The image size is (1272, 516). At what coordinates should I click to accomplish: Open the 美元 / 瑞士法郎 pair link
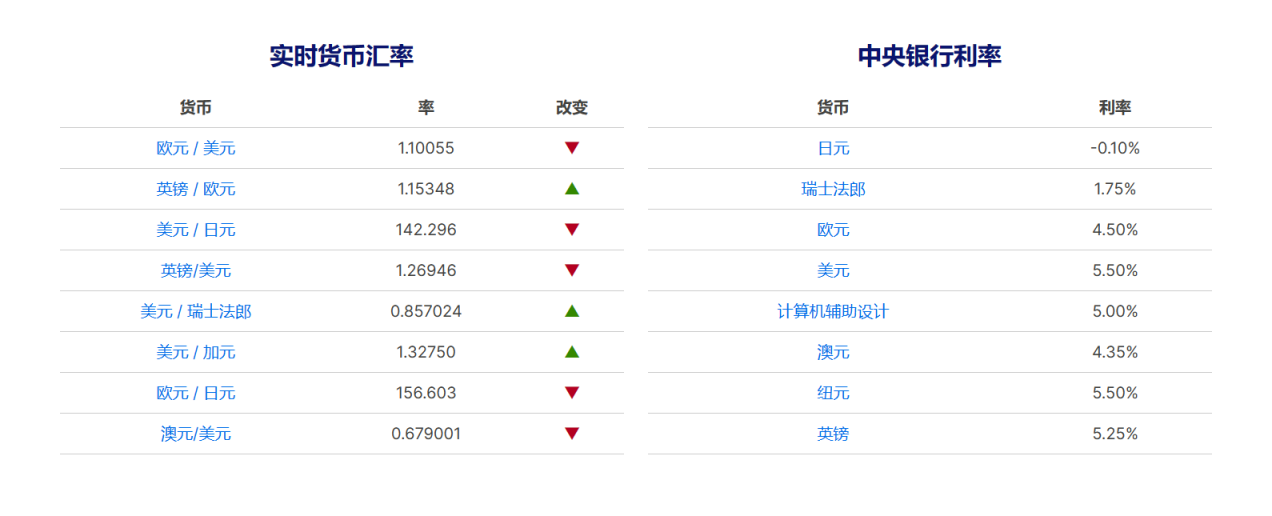pos(196,312)
